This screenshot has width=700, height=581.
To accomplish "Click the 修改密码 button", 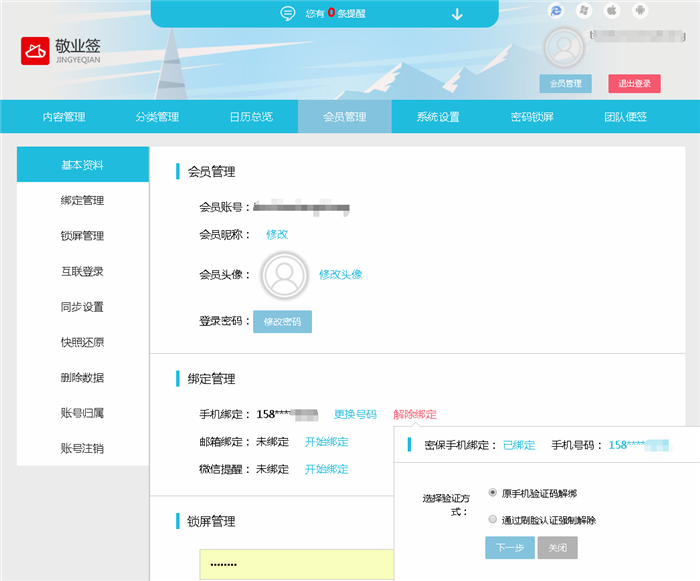I will coord(282,322).
